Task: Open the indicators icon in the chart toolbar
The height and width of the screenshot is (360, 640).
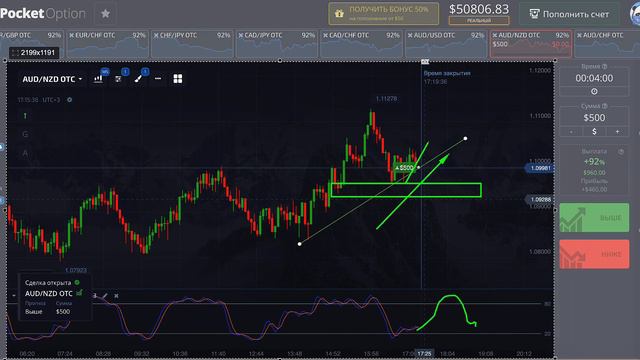Action: 118,79
